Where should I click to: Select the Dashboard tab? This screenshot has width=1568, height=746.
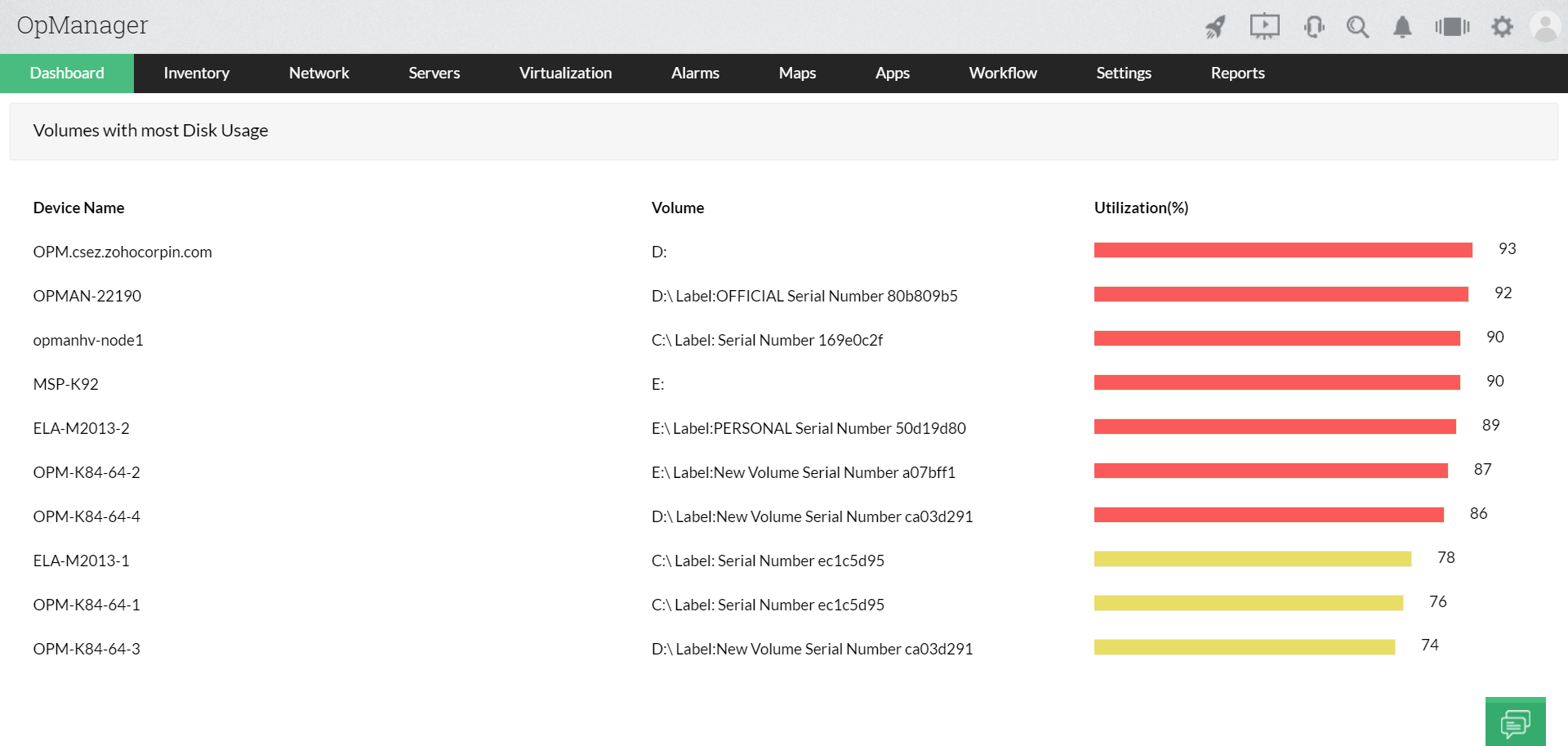click(x=67, y=74)
